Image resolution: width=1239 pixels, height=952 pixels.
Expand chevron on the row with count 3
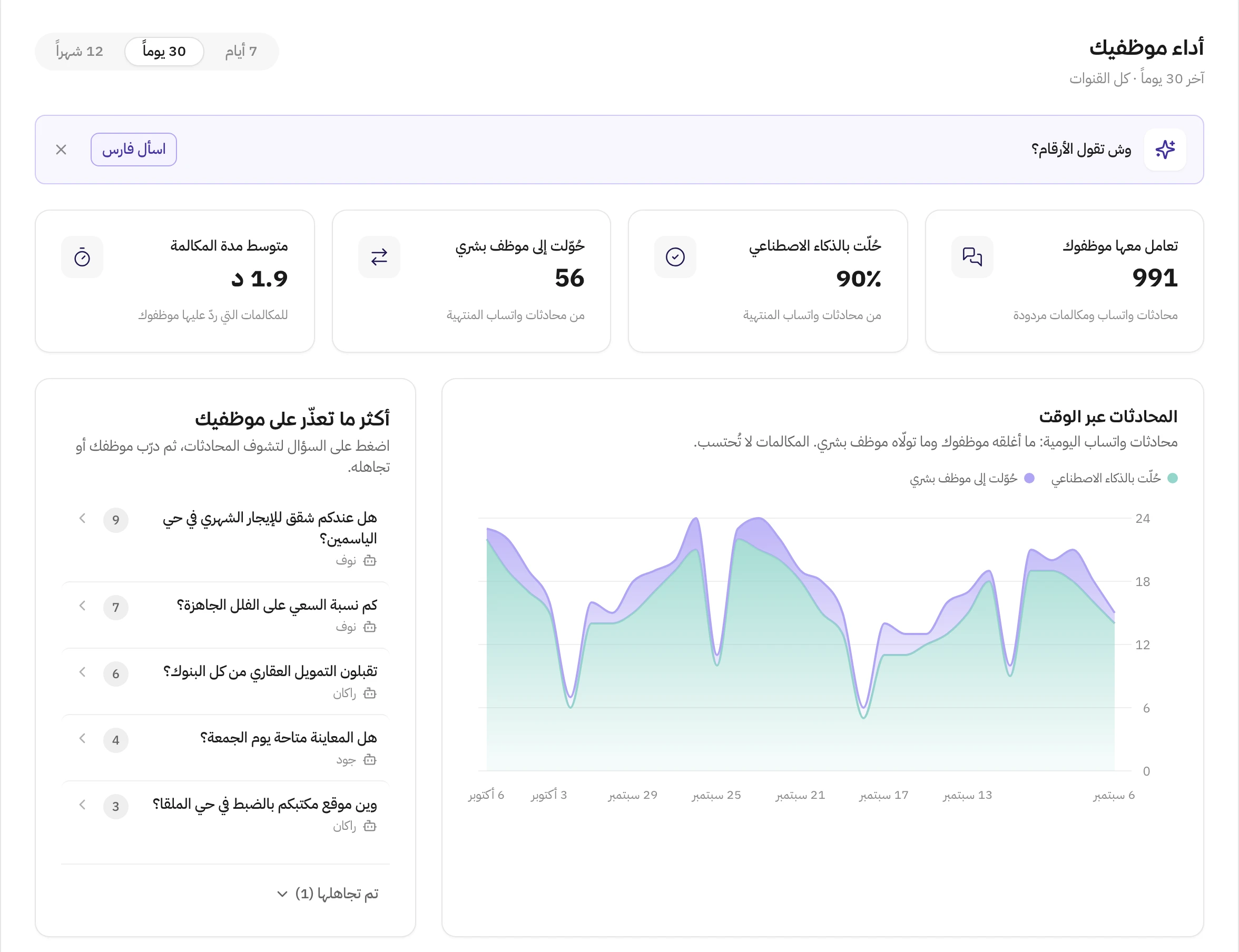pyautogui.click(x=82, y=804)
